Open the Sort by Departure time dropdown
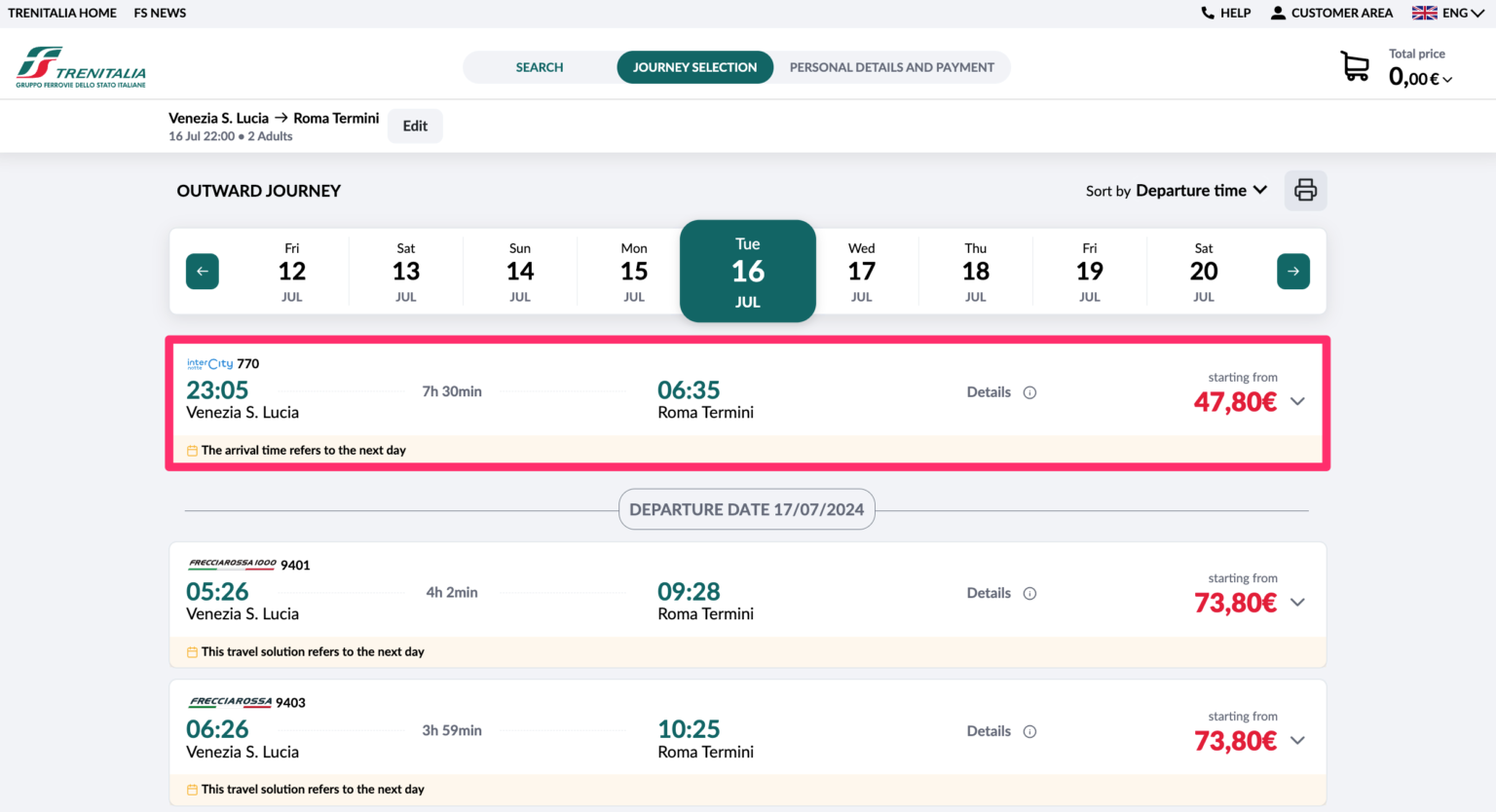1496x812 pixels. 1177,190
